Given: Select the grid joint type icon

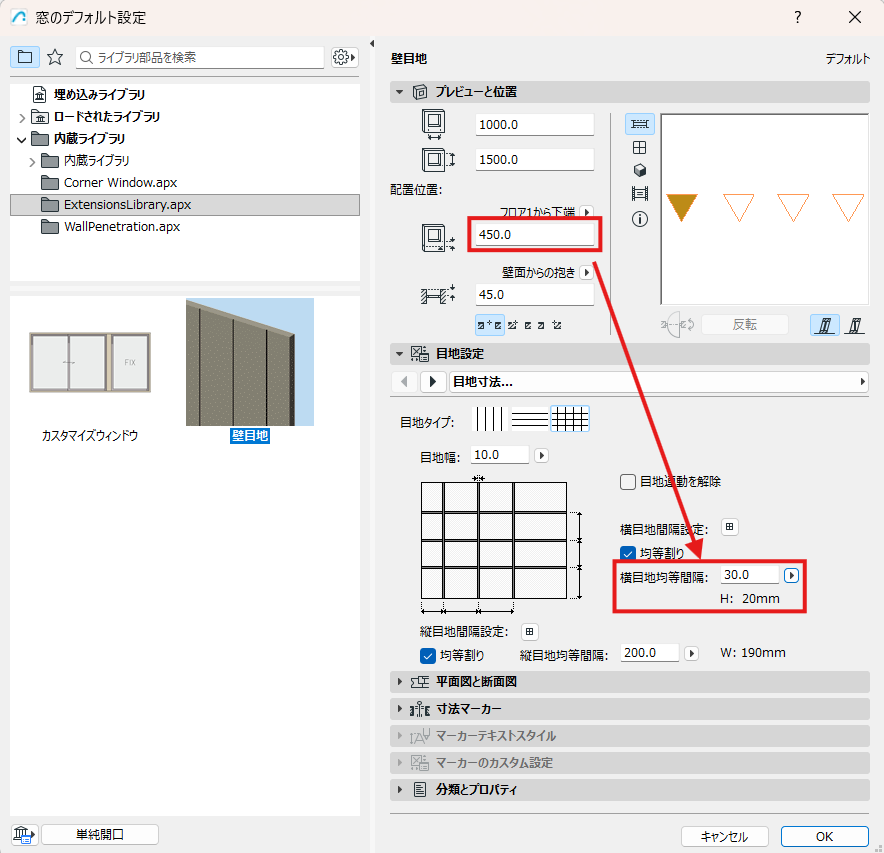Looking at the screenshot, I should [569, 419].
